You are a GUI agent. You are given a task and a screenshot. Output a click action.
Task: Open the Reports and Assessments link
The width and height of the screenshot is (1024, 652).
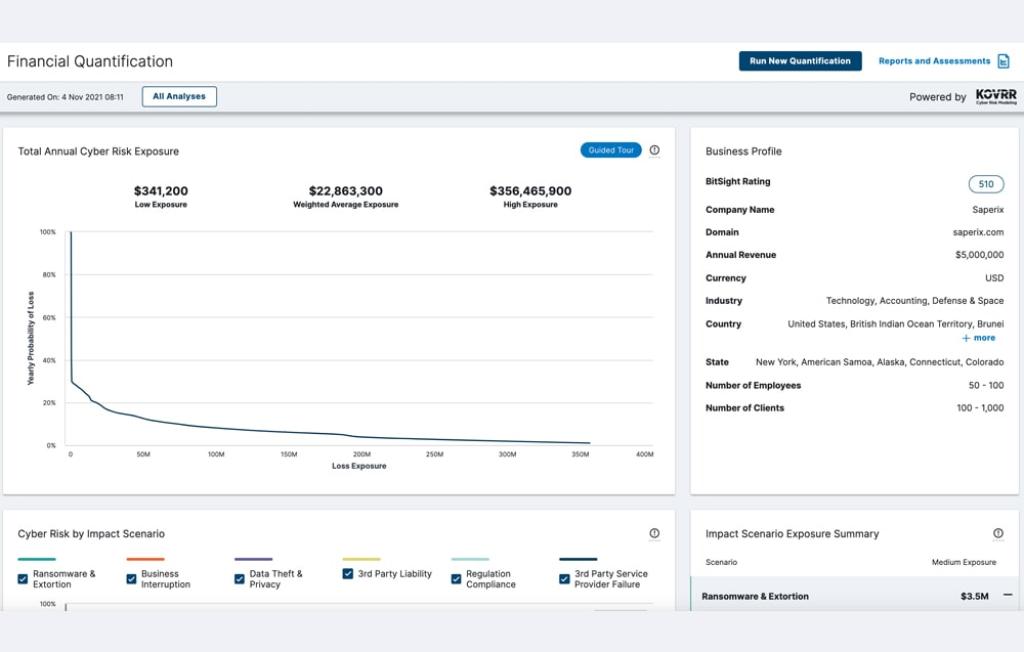(934, 61)
